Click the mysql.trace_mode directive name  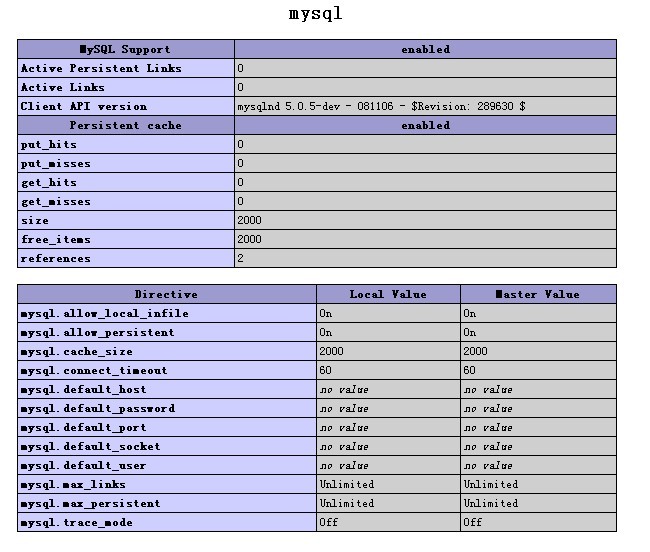point(77,522)
